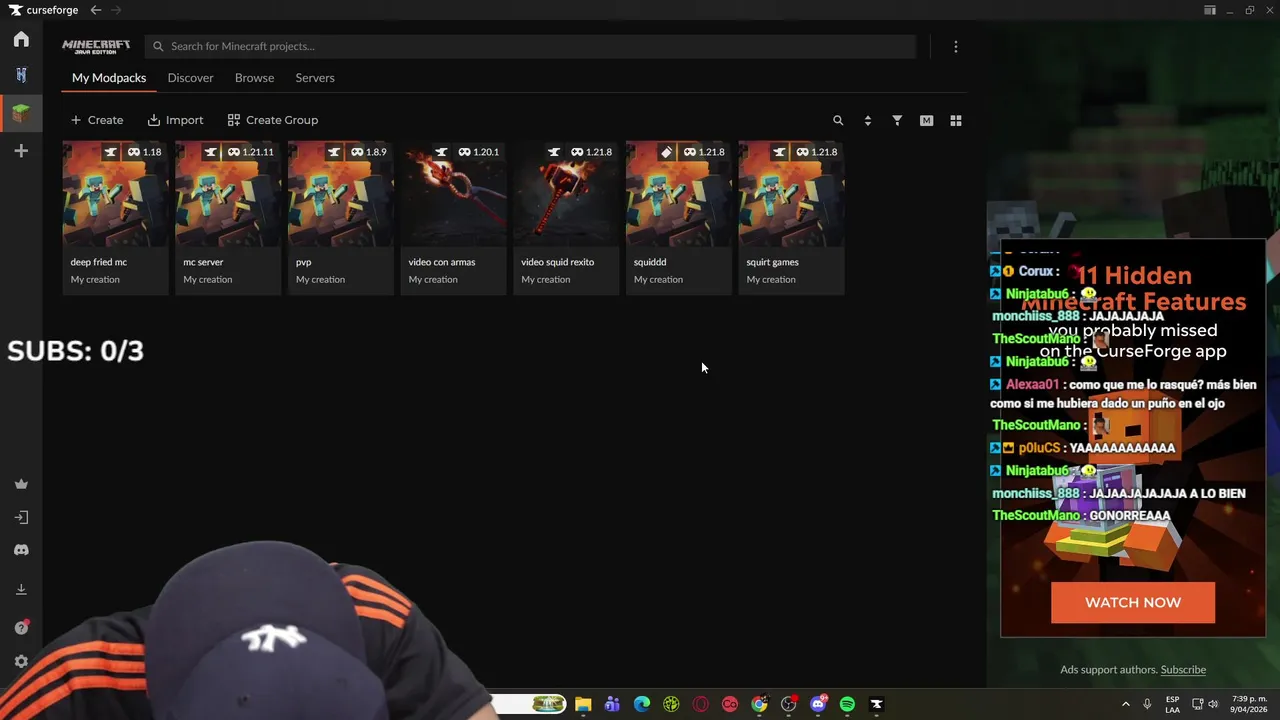This screenshot has width=1280, height=720.
Task: Click the mod loader icon on squiddd card
Action: pyautogui.click(x=667, y=152)
